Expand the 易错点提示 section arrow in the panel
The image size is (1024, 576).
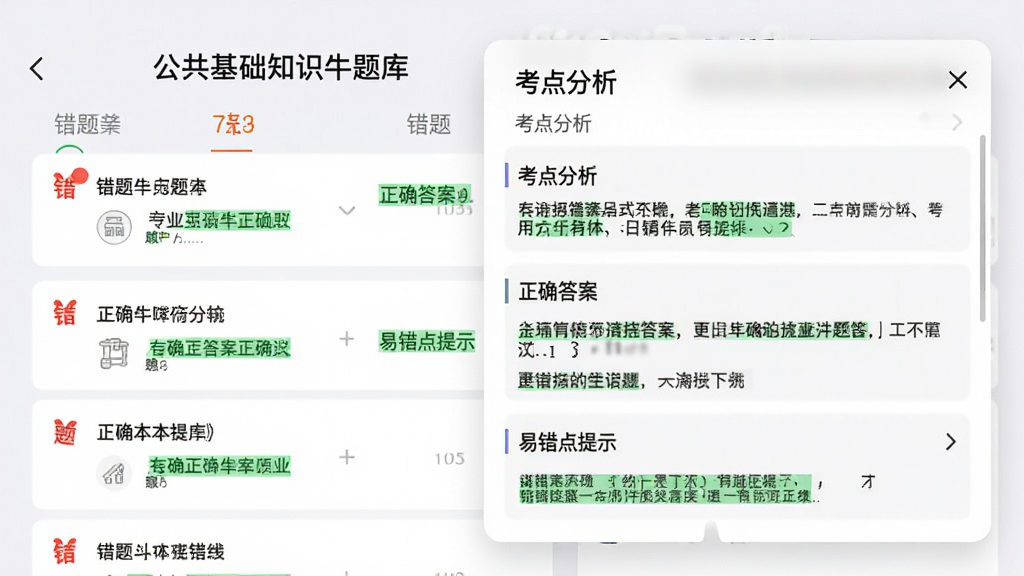pyautogui.click(x=951, y=442)
